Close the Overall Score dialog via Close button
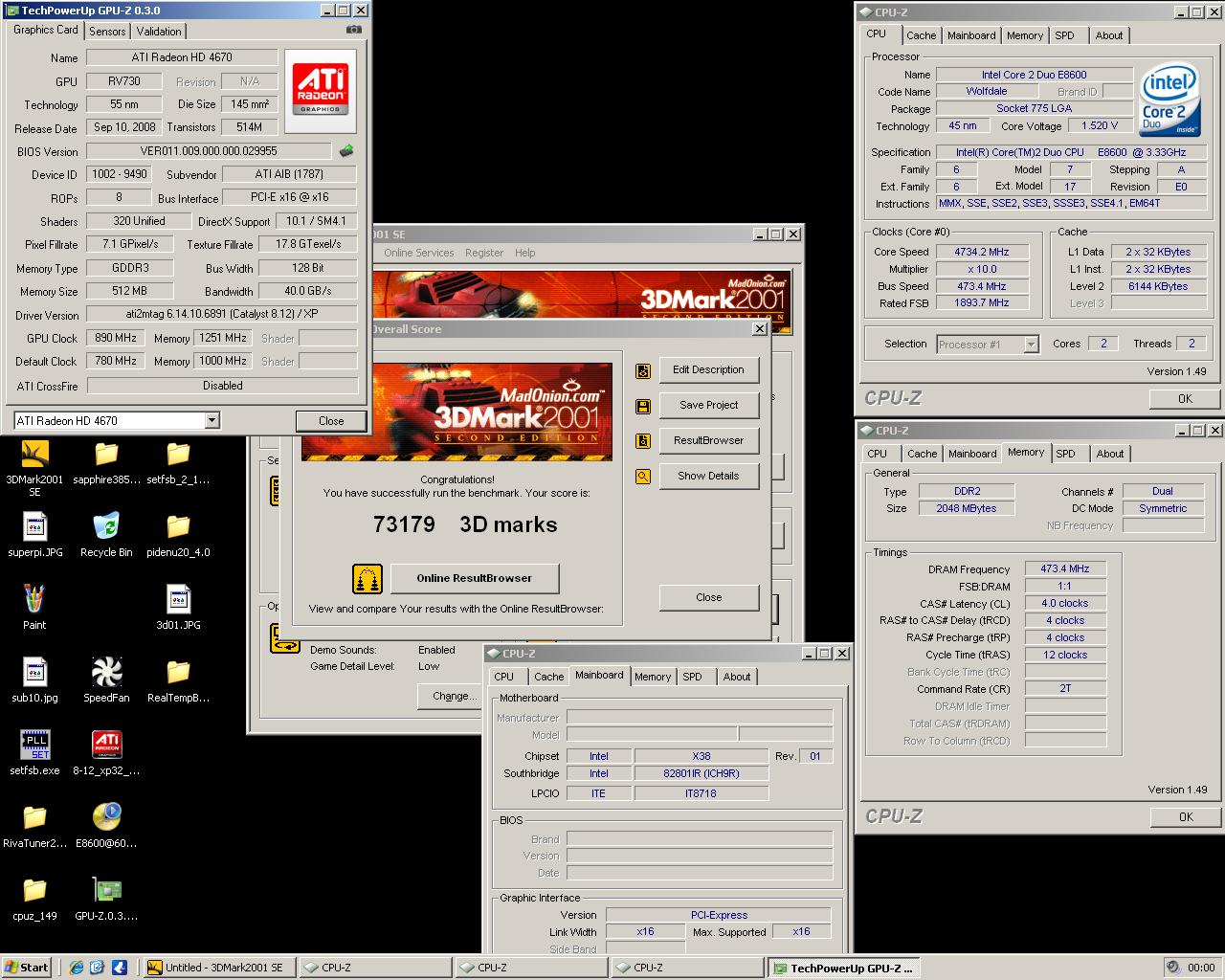This screenshot has height=980, width=1225. (708, 597)
